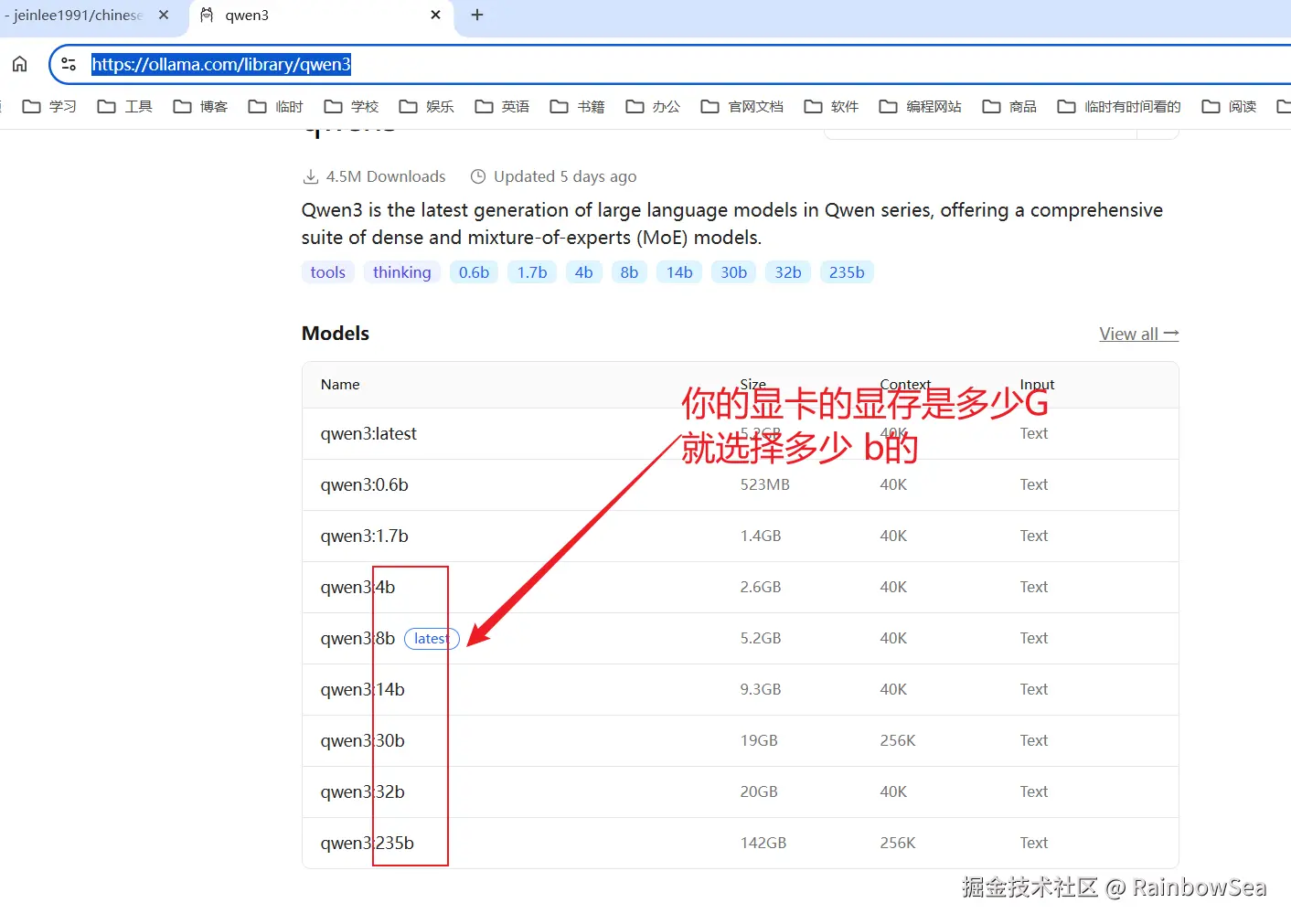Viewport: 1291px width, 924px height.
Task: Click the View all link
Action: (1138, 334)
